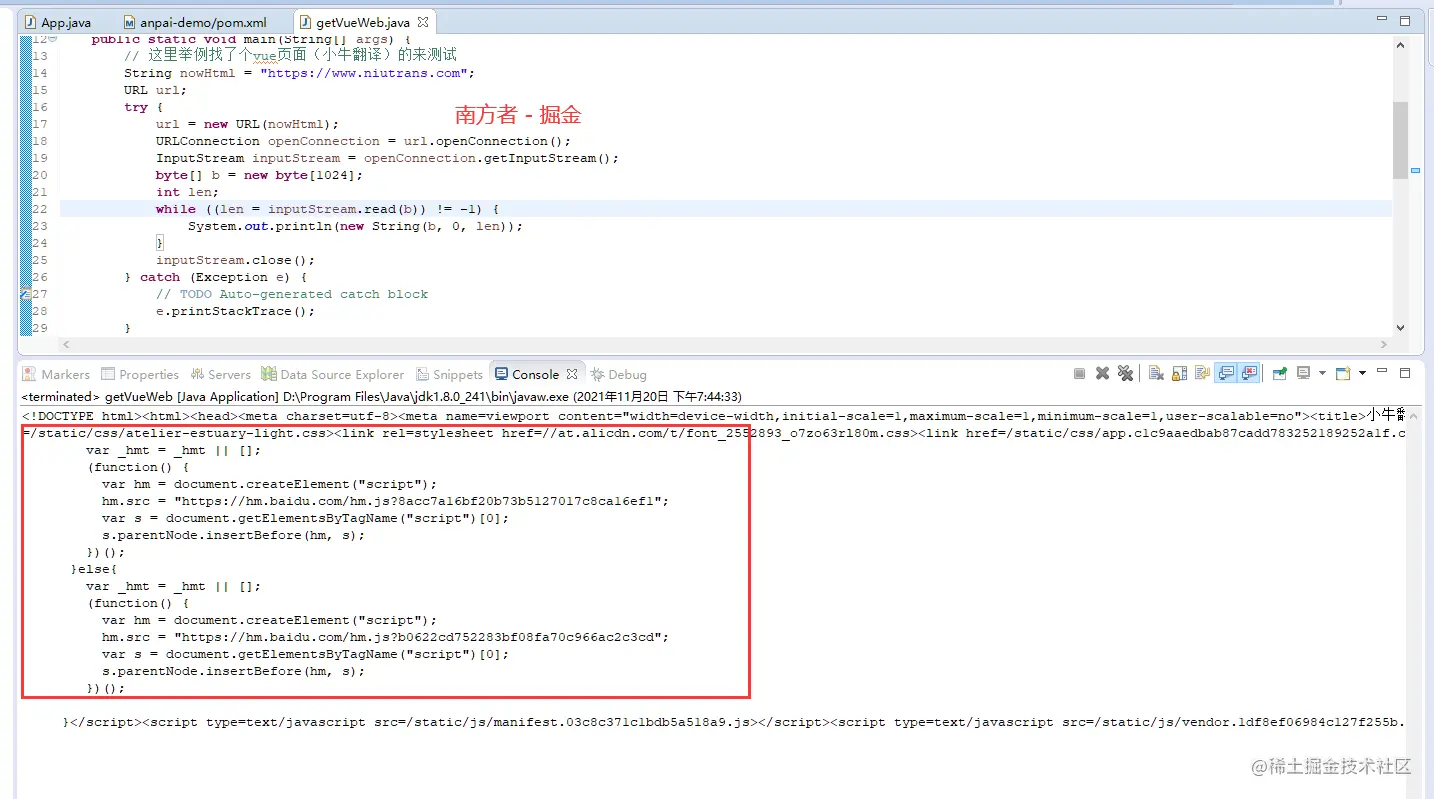Remove the terminated launch from Console
Viewport: 1434px width, 799px height.
click(x=1102, y=374)
